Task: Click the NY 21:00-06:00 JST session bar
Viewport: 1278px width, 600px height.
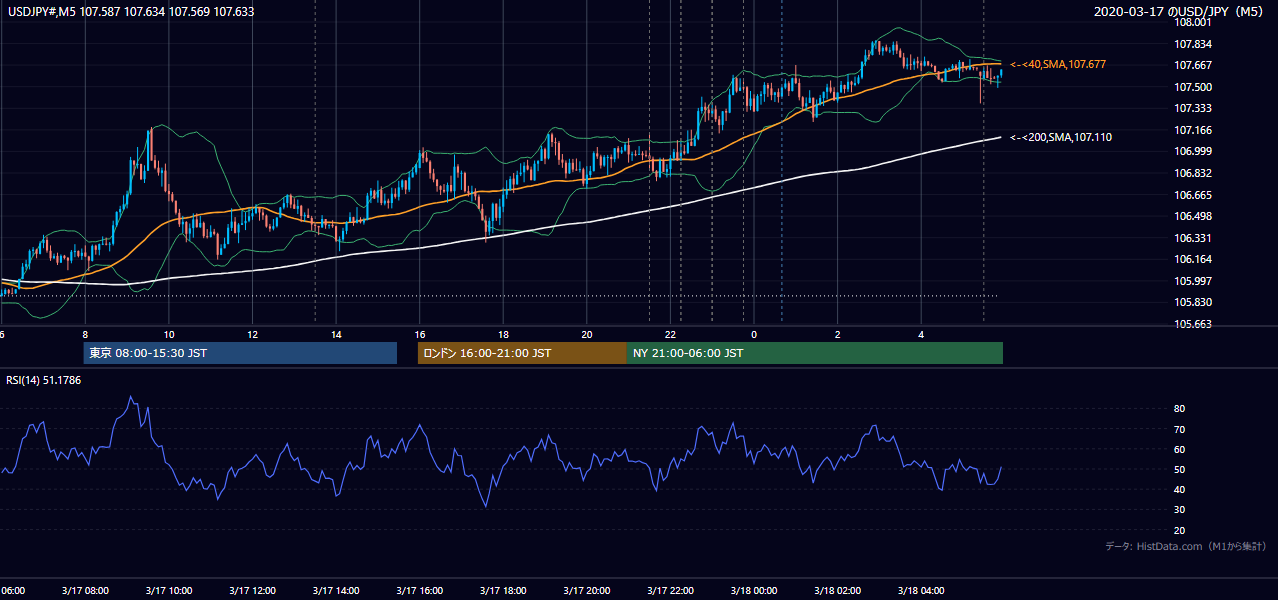Action: tap(815, 353)
